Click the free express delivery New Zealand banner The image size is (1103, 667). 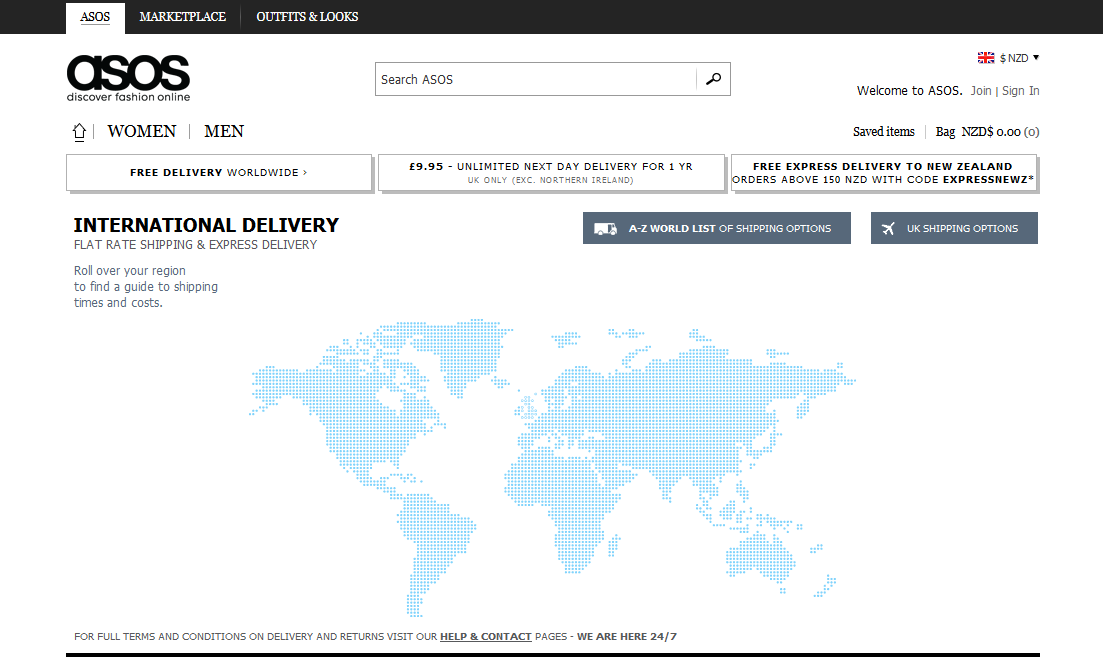883,173
